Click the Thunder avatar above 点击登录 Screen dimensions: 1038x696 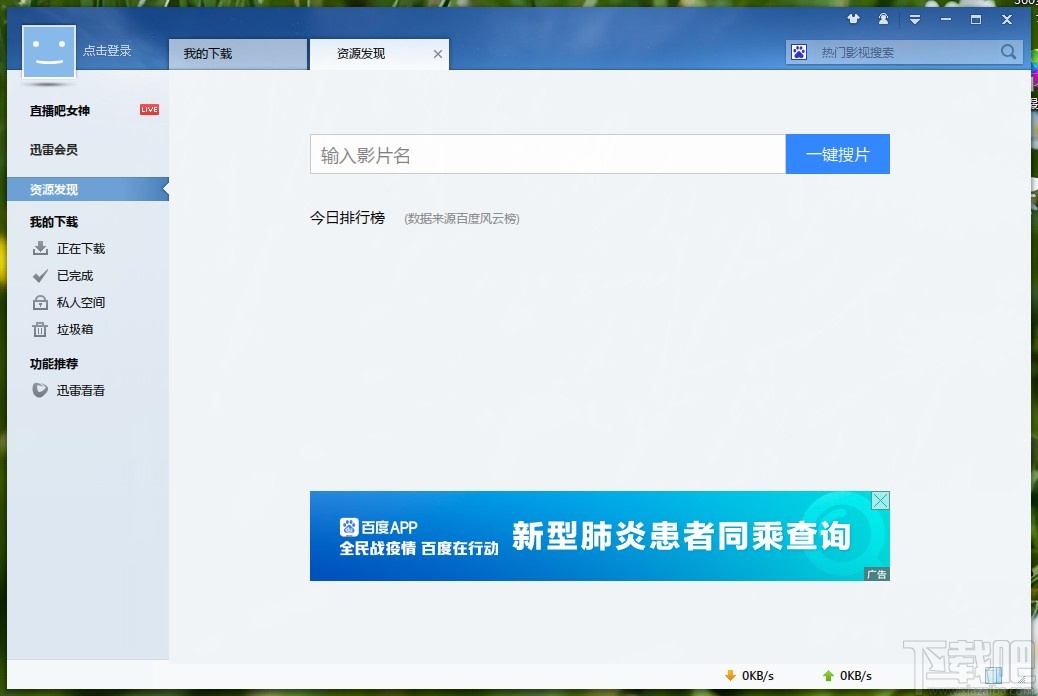click(x=47, y=51)
